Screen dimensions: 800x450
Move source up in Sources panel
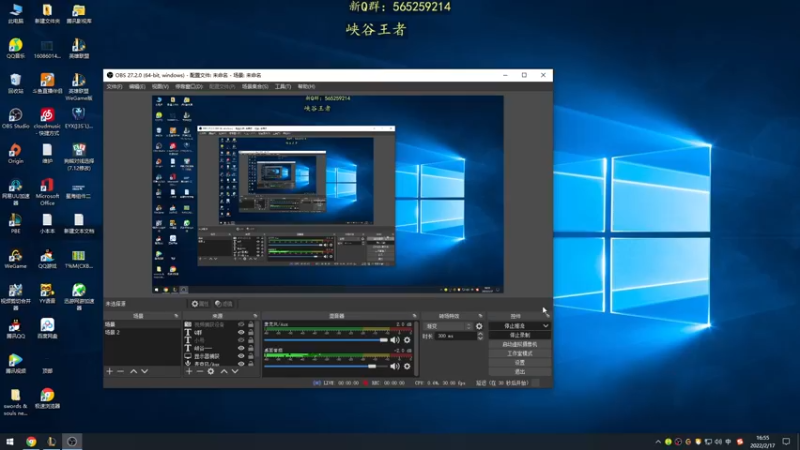click(223, 371)
